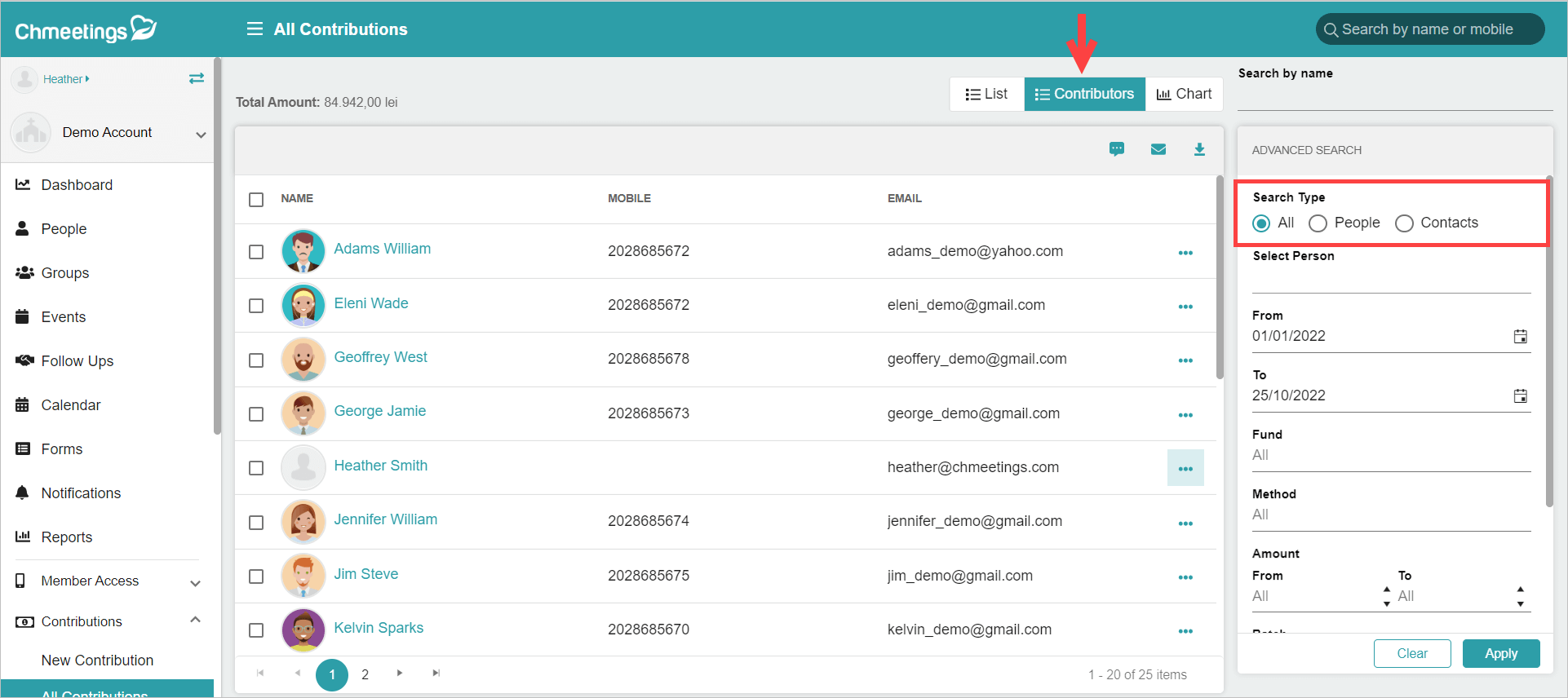
Task: Go to previous page arrow
Action: click(298, 673)
